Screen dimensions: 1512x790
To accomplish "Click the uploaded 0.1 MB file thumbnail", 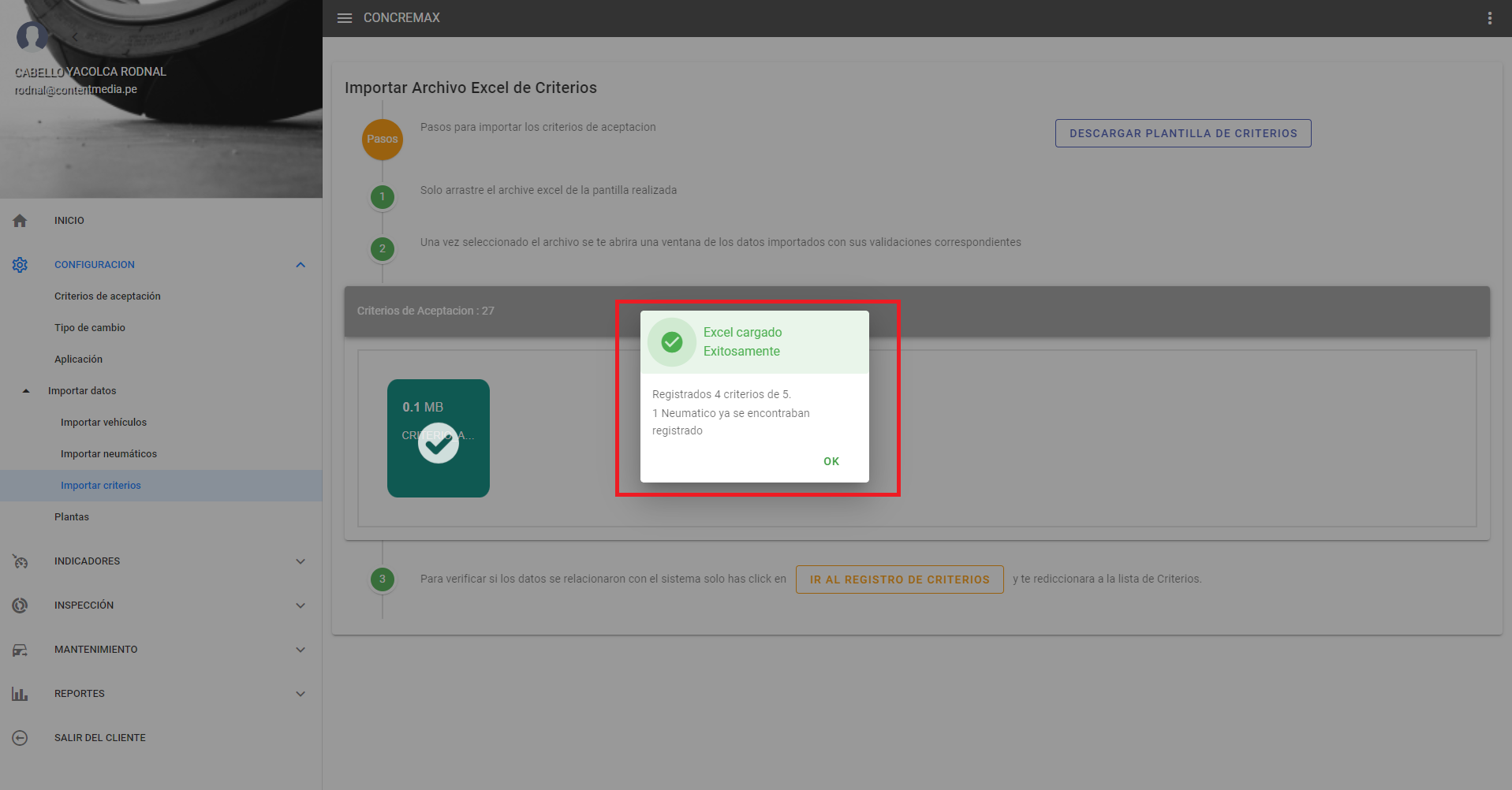I will click(438, 438).
